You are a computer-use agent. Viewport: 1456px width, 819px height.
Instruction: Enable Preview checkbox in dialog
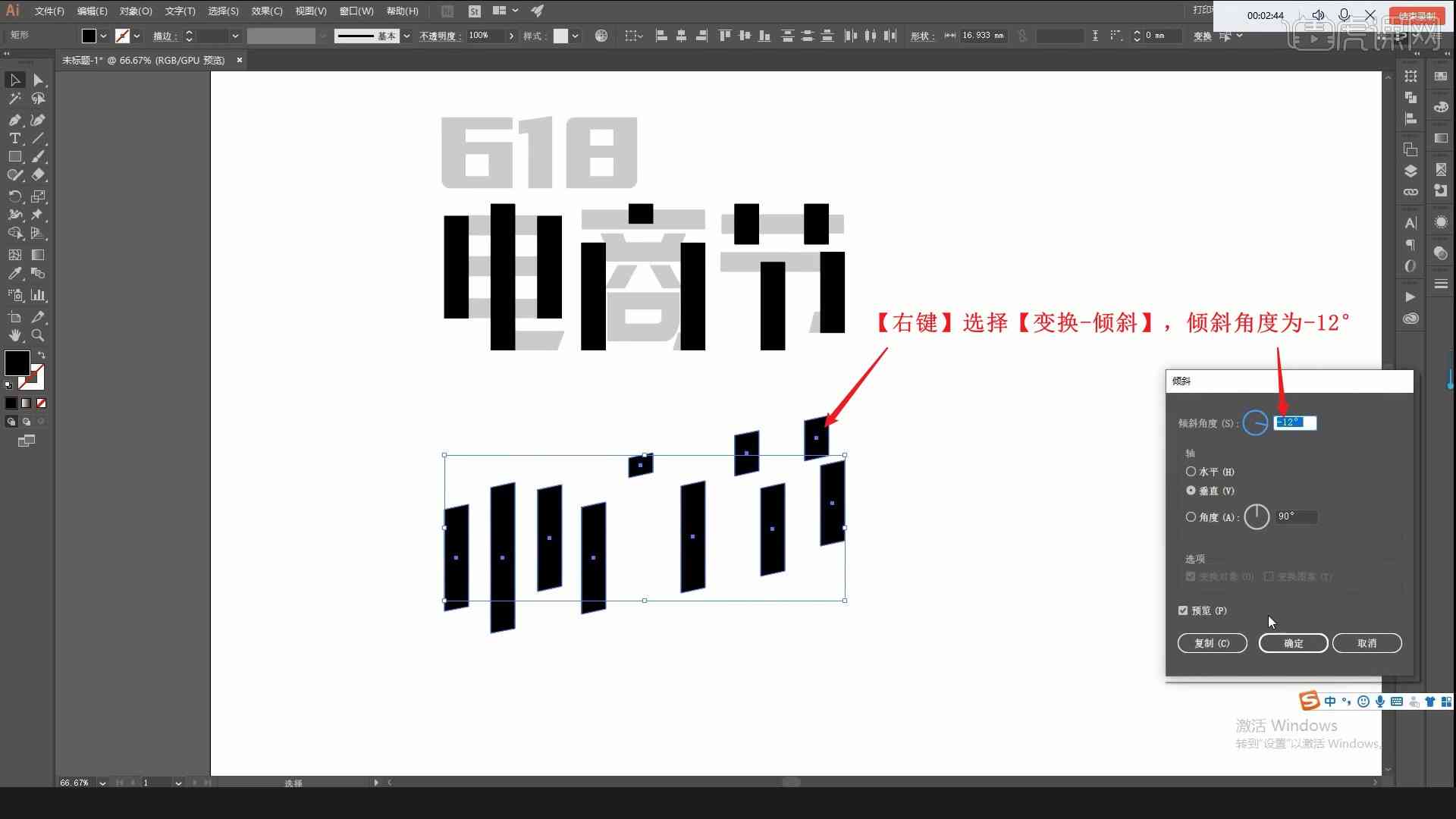pos(1185,610)
